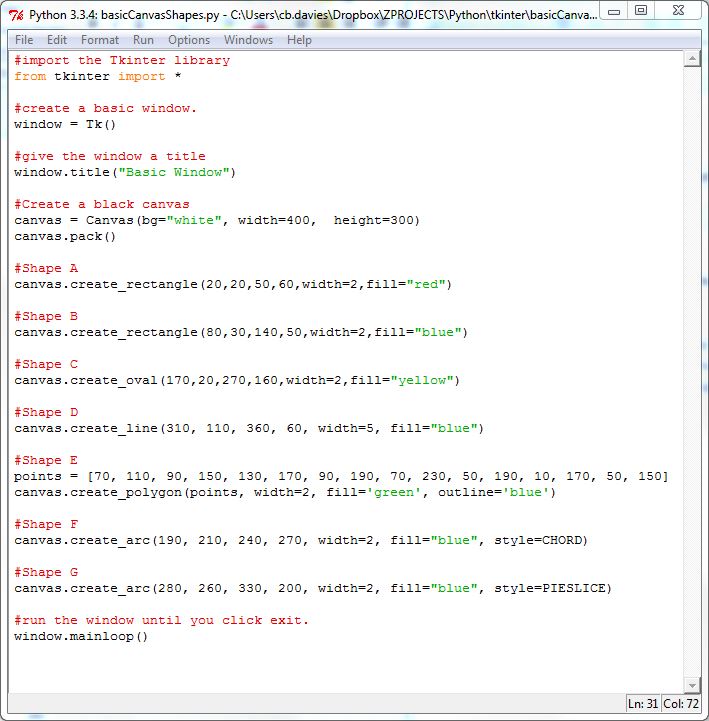Click 'style=PIESLICE' in the arc line
The height and width of the screenshot is (721, 709).
(x=549, y=589)
